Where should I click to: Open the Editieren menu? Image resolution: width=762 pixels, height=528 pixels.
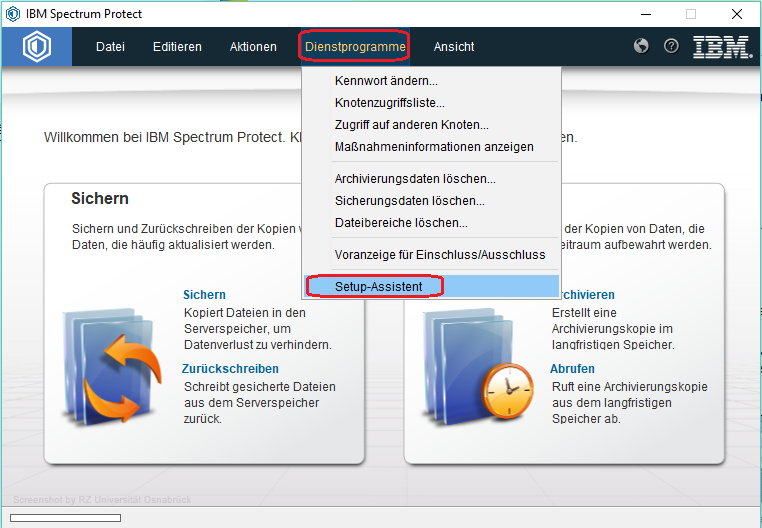[177, 47]
